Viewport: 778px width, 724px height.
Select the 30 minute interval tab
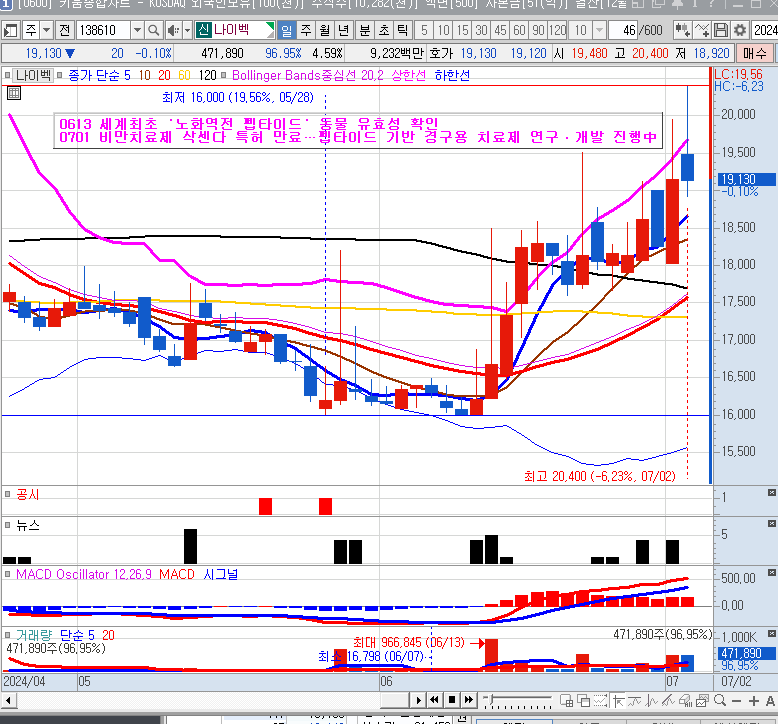(x=482, y=31)
